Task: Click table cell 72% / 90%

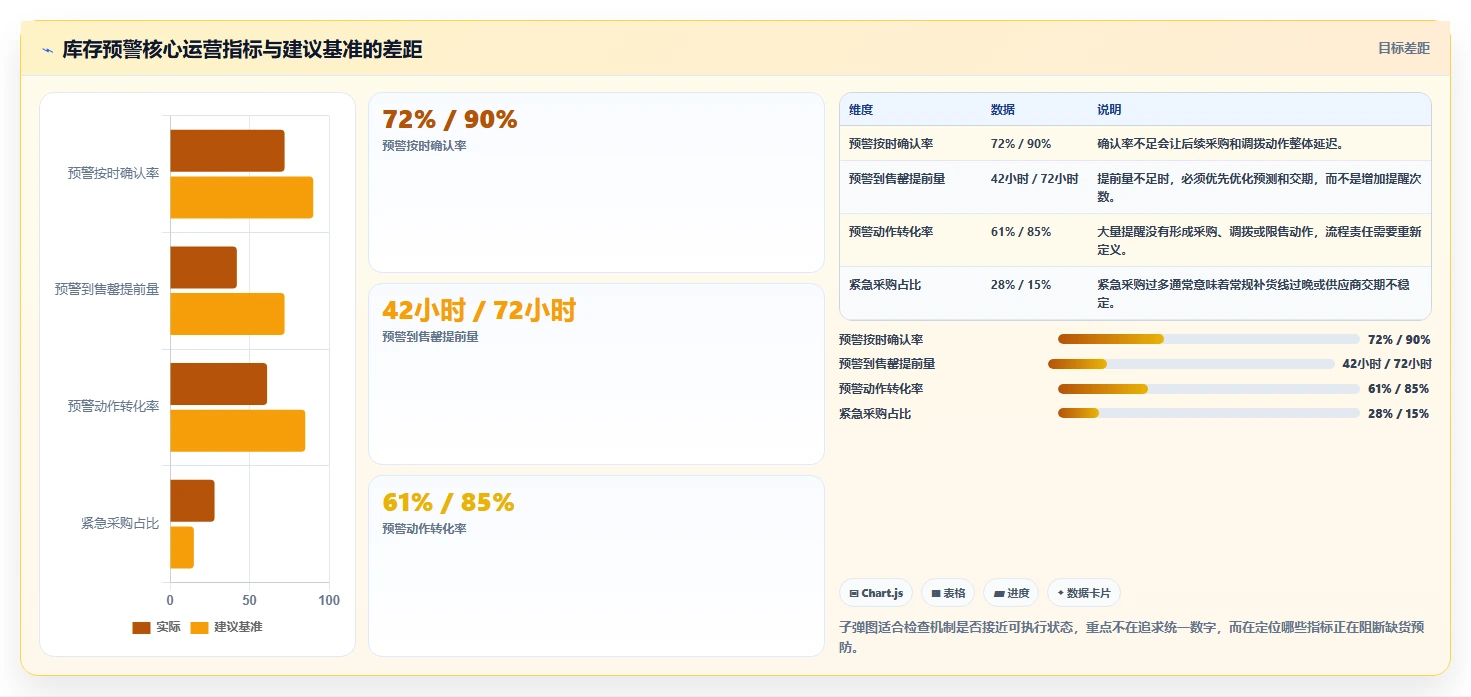Action: (1021, 144)
